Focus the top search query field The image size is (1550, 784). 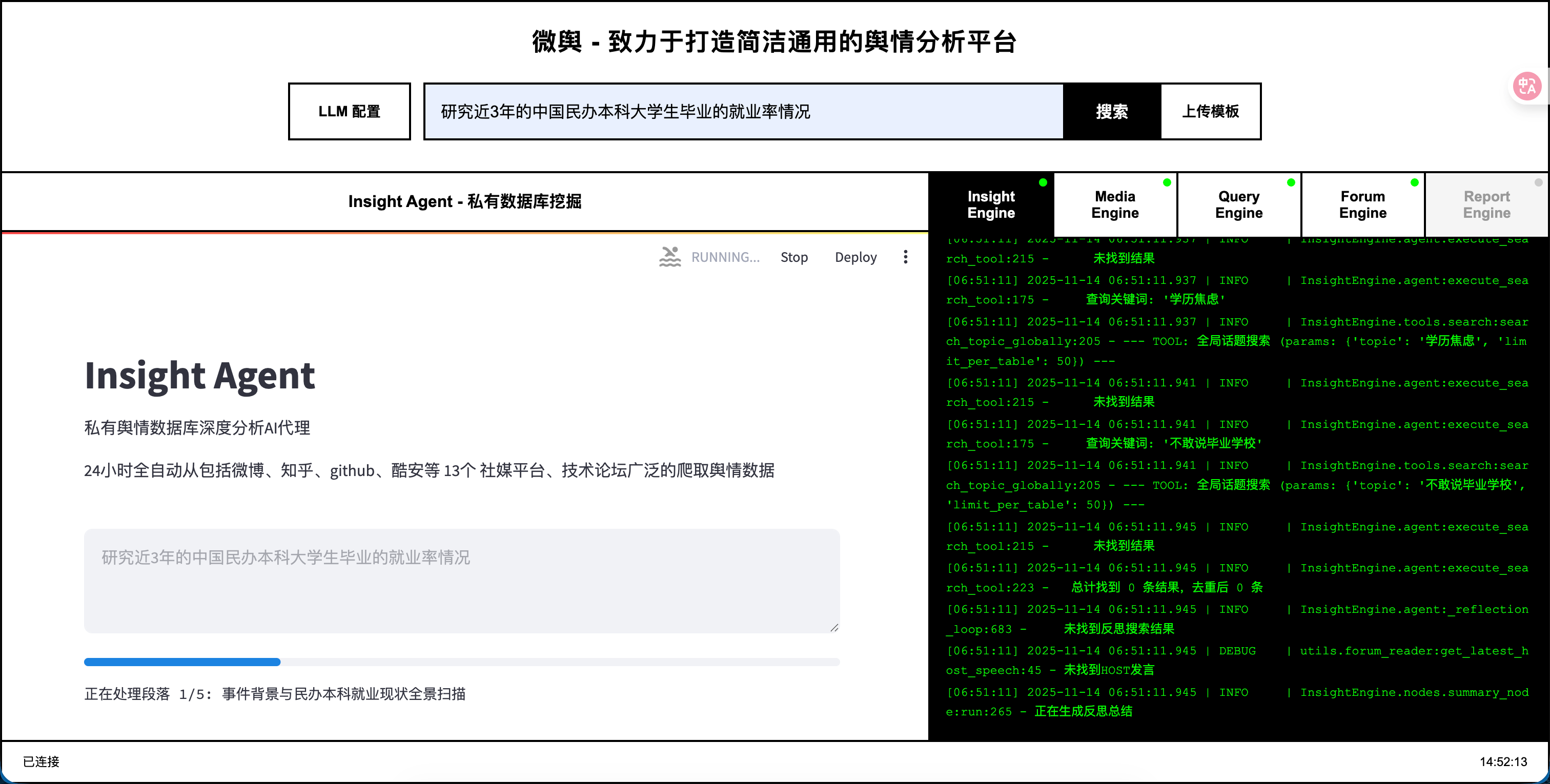click(743, 111)
